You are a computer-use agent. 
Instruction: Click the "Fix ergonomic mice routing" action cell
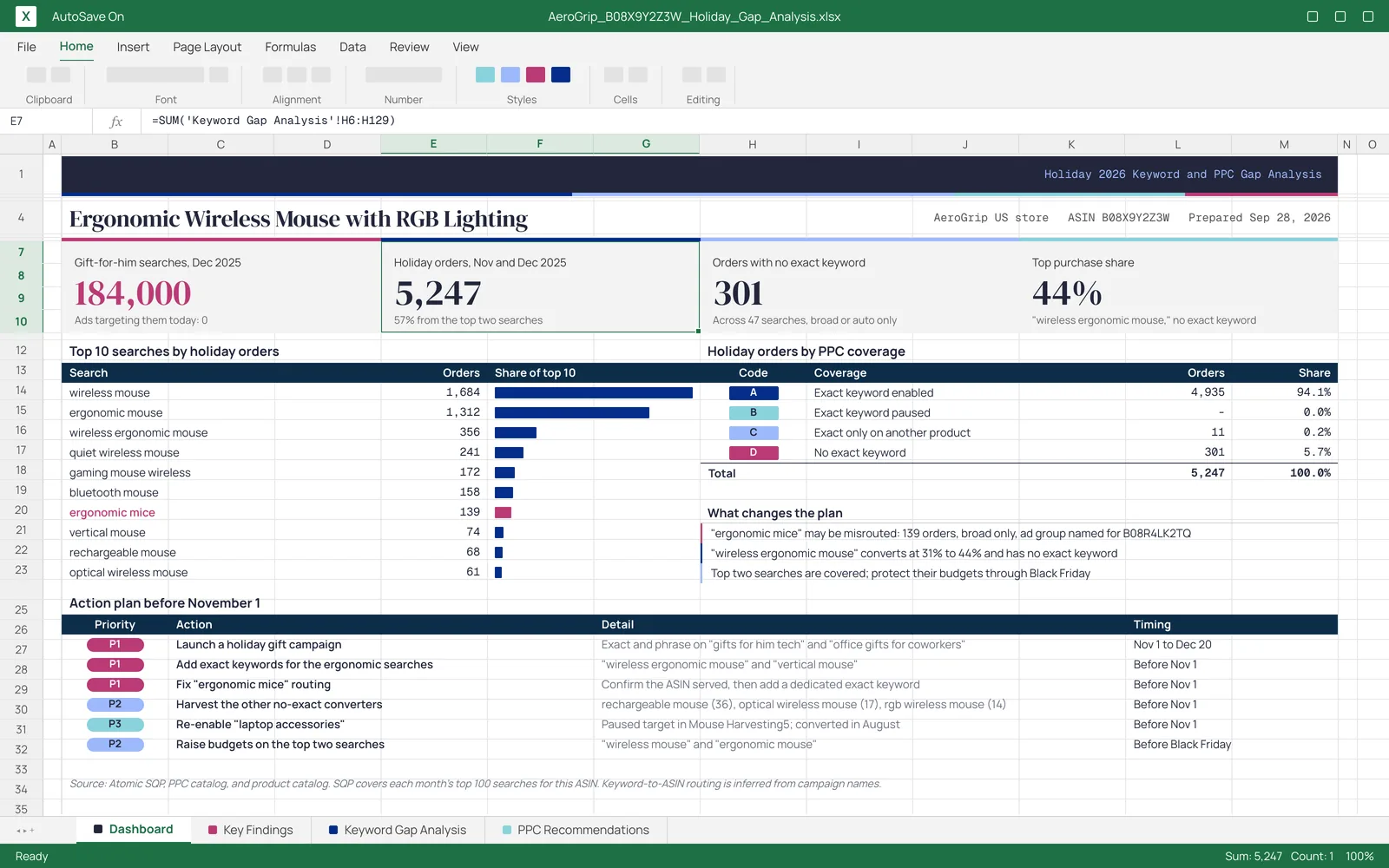(253, 685)
